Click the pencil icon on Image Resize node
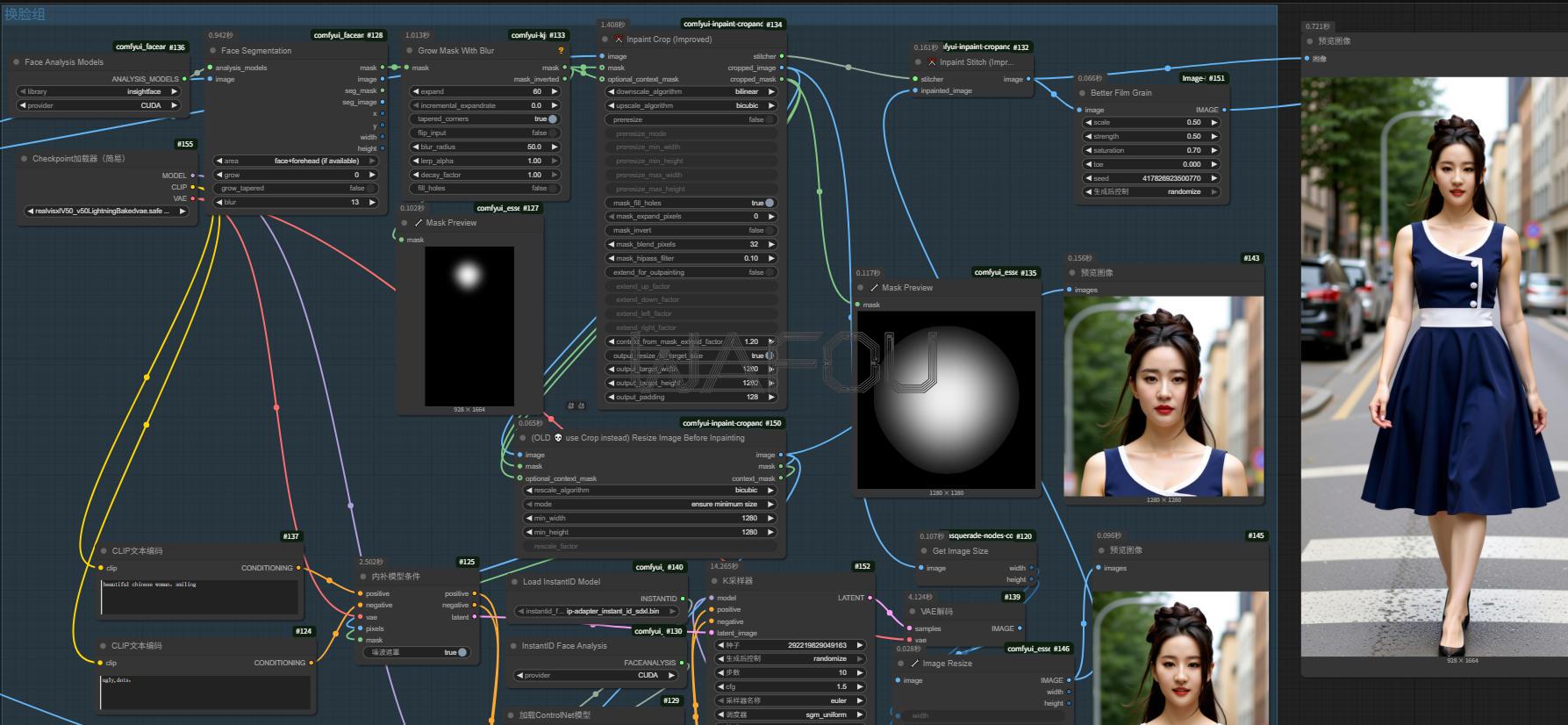 tap(914, 664)
